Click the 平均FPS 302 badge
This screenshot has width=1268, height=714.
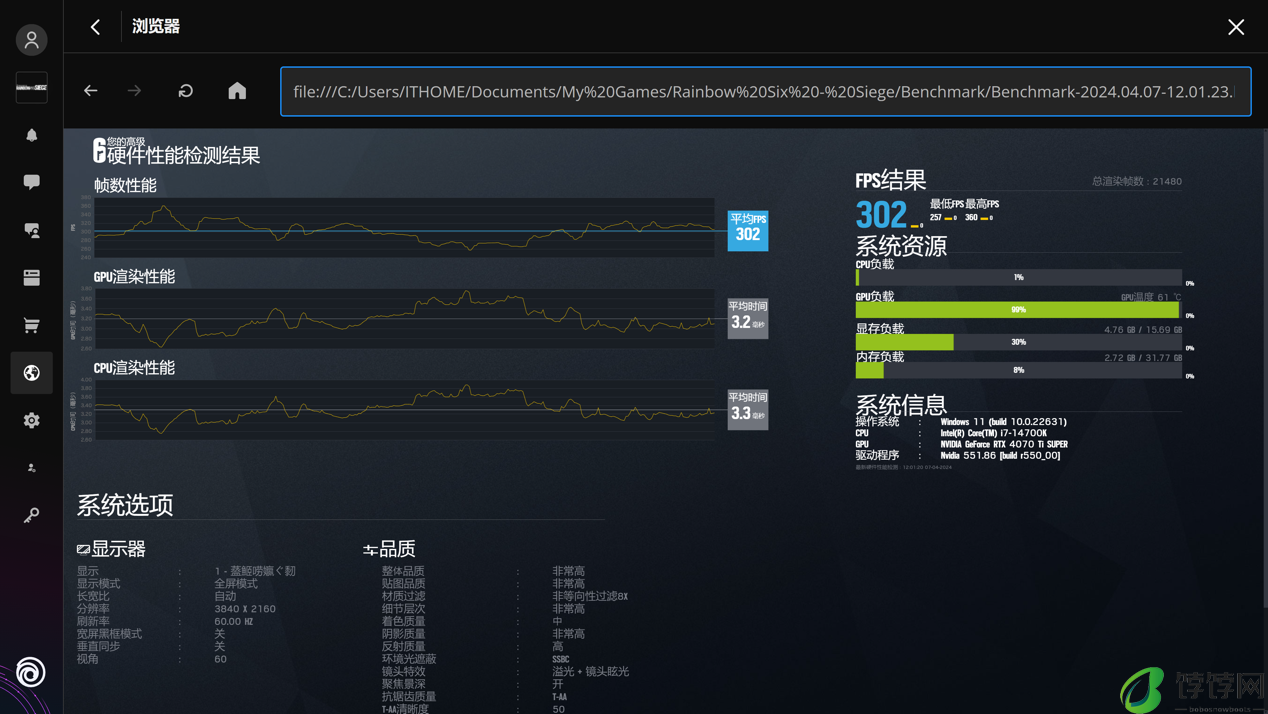pos(748,230)
